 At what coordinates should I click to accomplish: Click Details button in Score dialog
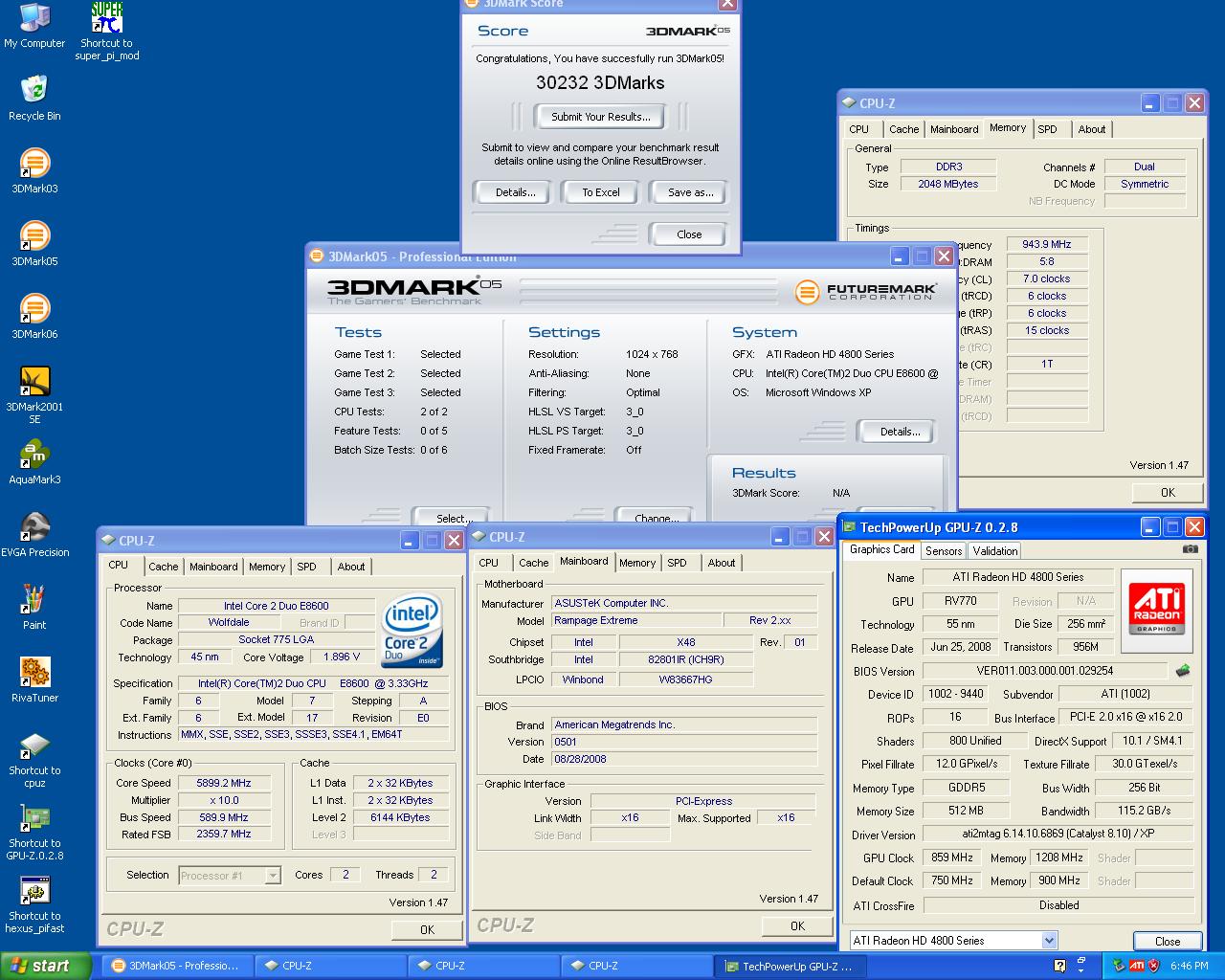point(515,192)
